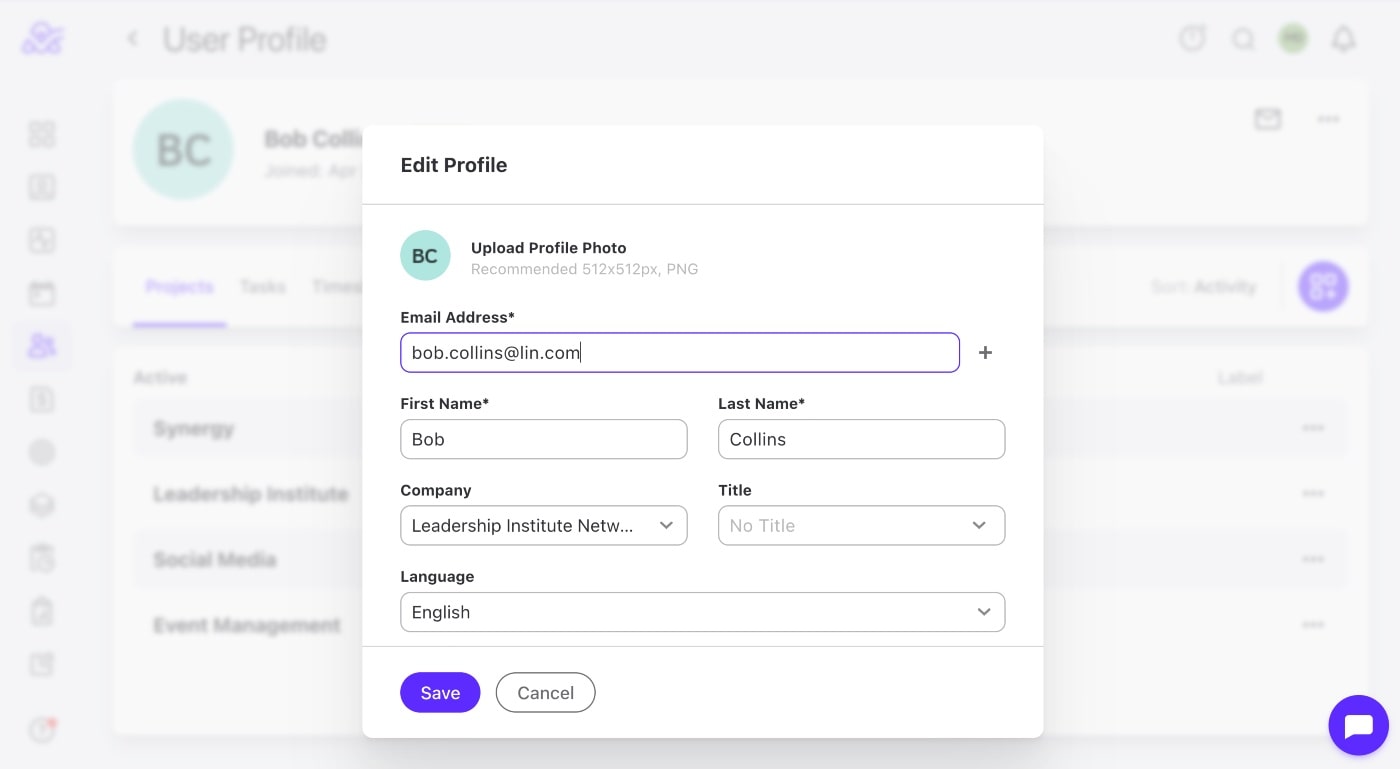This screenshot has width=1400, height=769.
Task: Select the Projects tab
Action: point(179,287)
